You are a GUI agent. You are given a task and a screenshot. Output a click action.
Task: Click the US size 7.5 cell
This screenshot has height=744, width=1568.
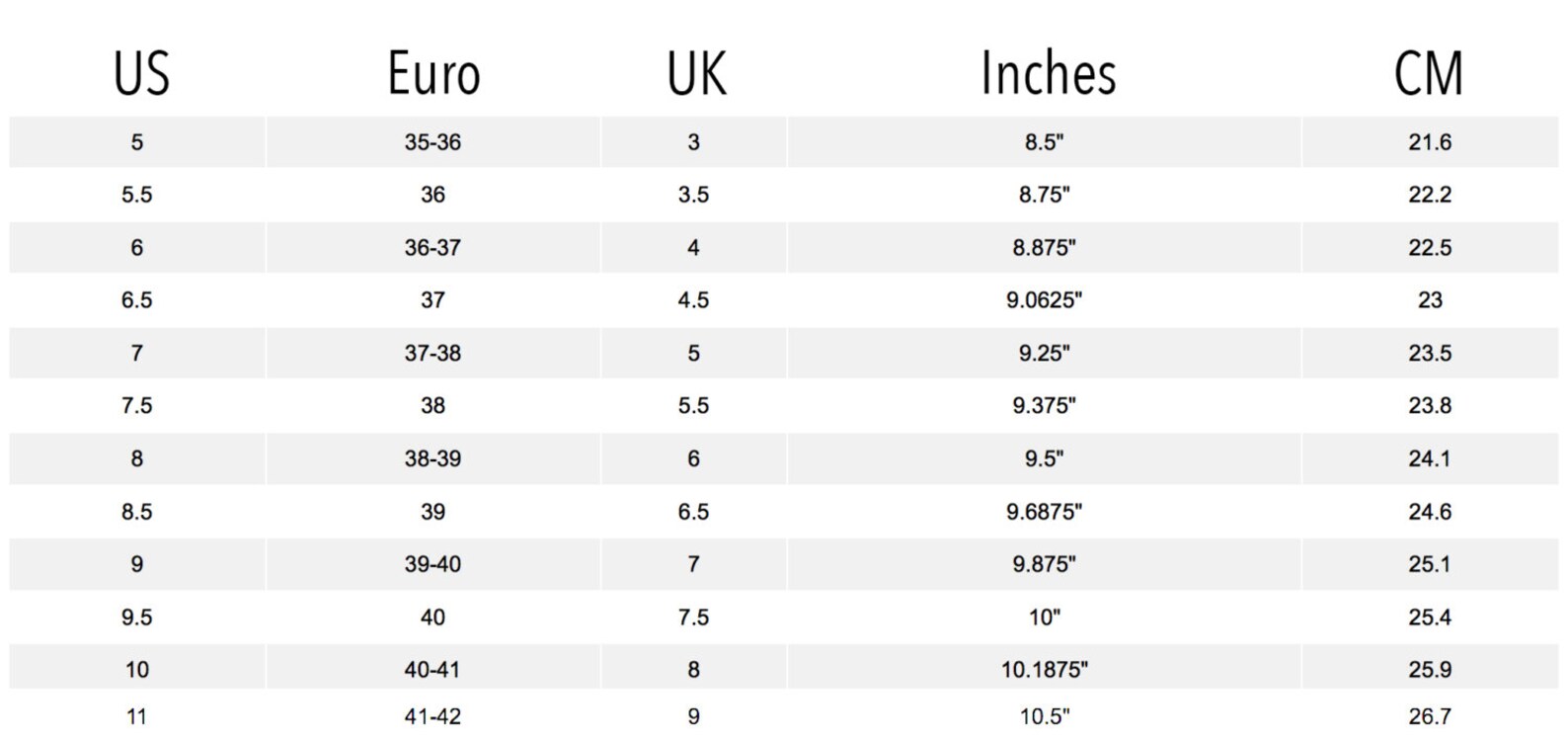coord(137,406)
